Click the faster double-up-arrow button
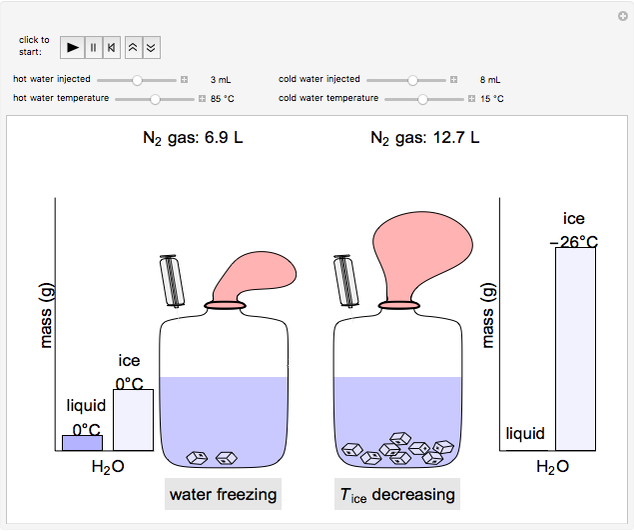The image size is (634, 532). coord(133,47)
